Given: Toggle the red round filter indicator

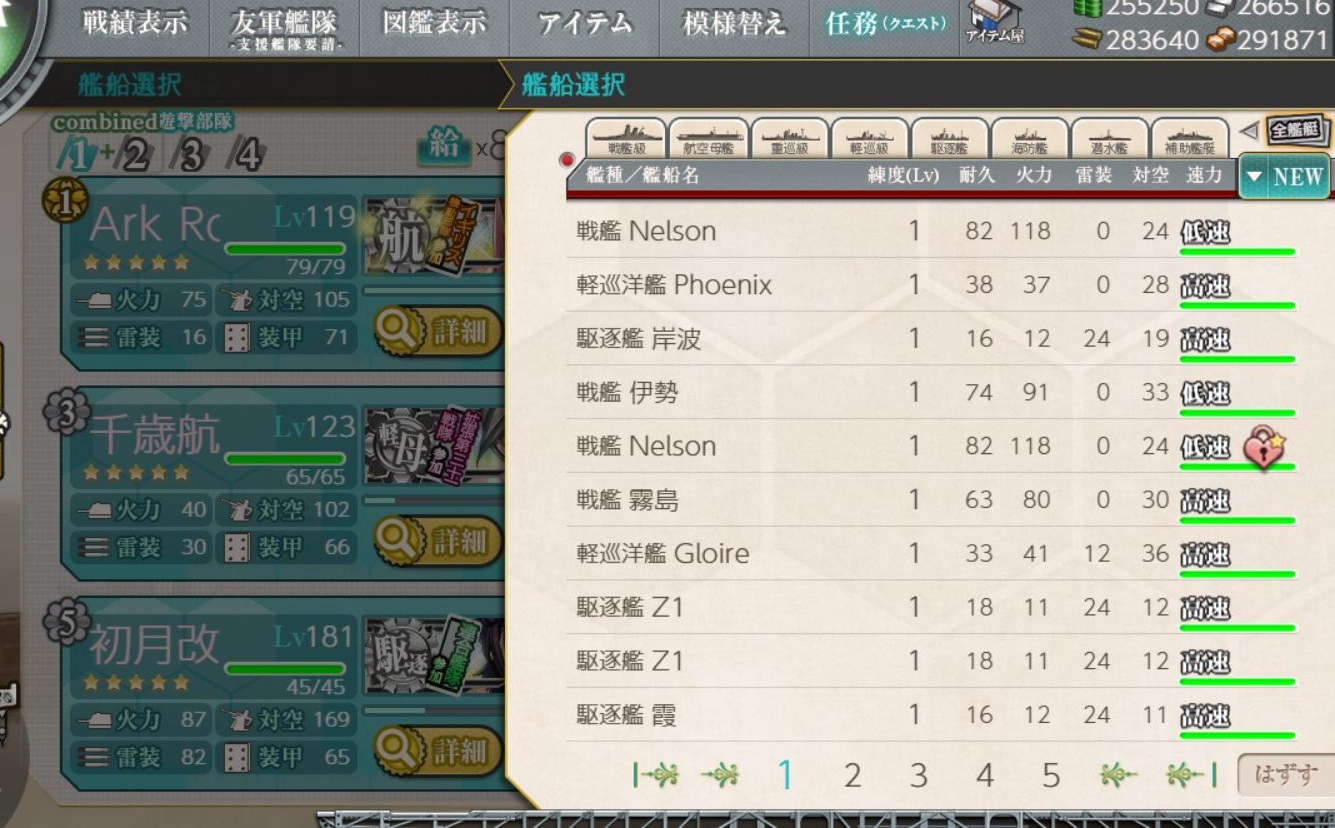Looking at the screenshot, I should [567, 160].
